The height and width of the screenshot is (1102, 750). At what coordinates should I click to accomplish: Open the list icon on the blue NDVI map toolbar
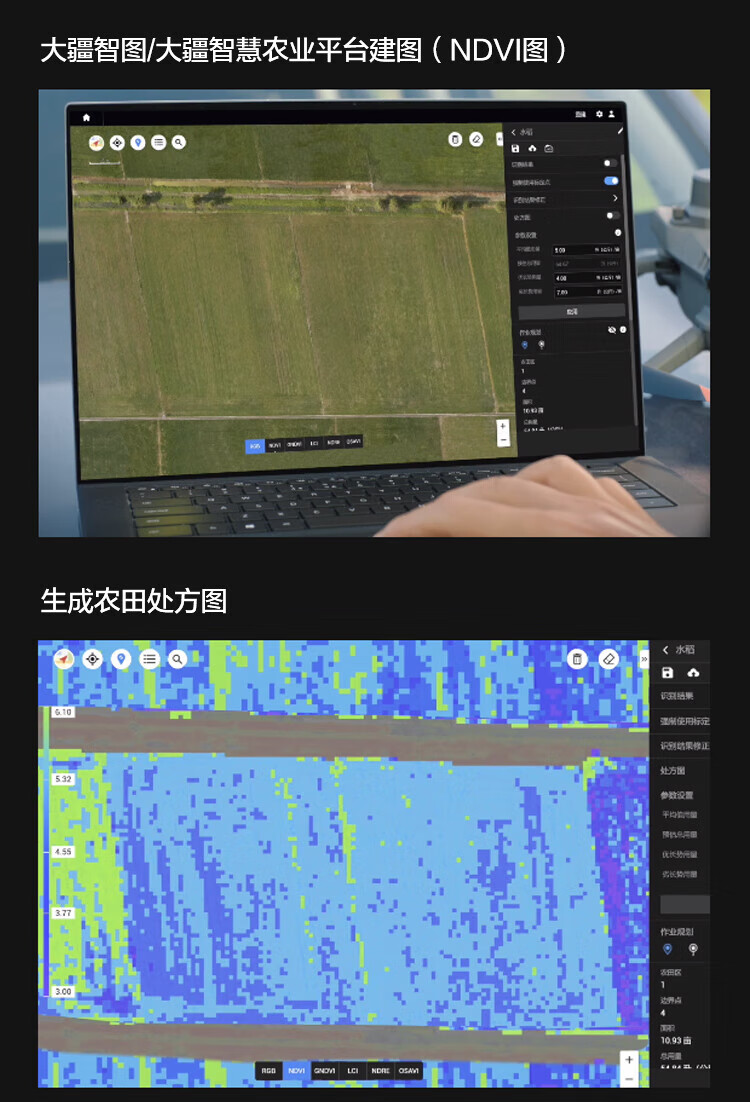(149, 658)
